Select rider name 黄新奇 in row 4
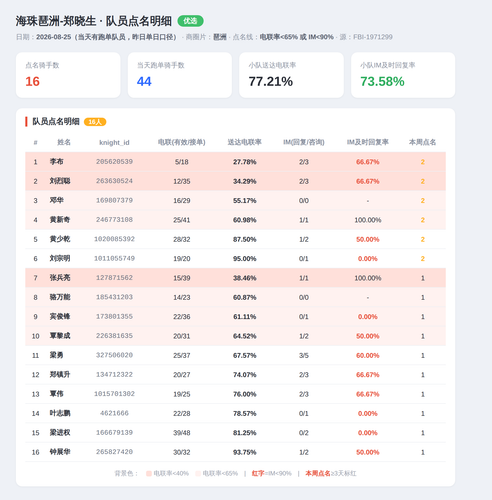Screen dimensions: 492x500 pyautogui.click(x=60, y=220)
